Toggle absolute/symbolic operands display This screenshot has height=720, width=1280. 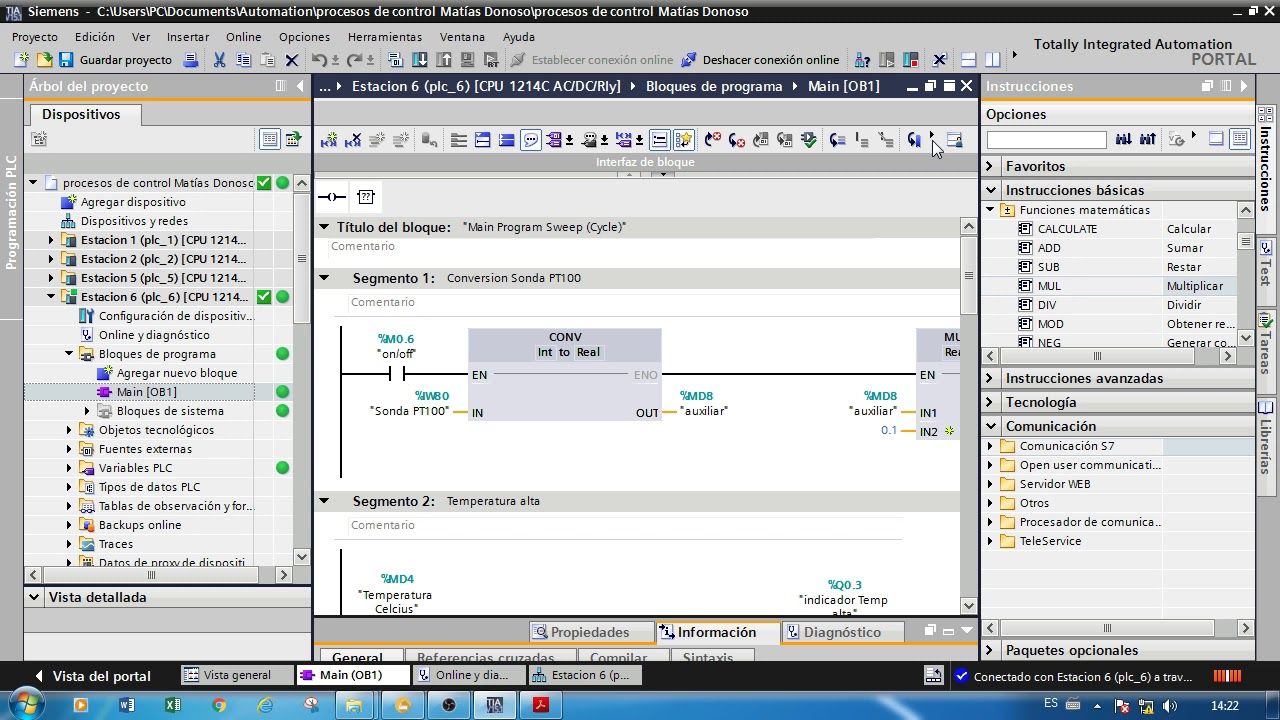[555, 140]
